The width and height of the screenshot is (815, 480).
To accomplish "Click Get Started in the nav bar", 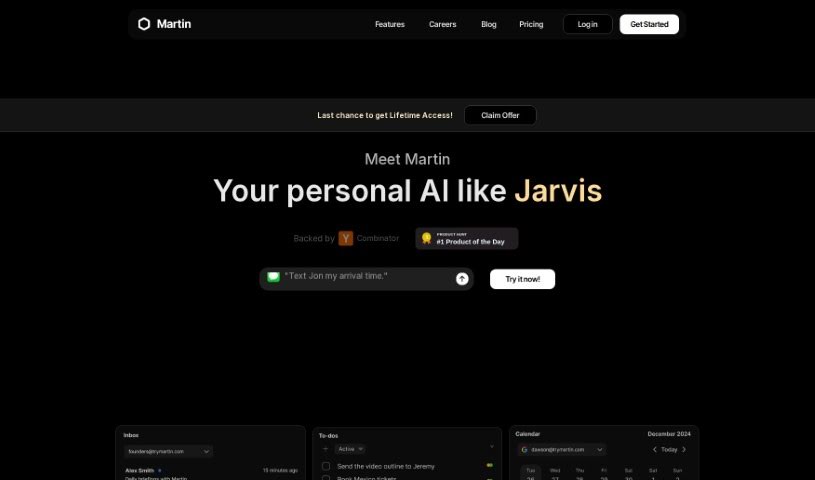I will tap(649, 24).
